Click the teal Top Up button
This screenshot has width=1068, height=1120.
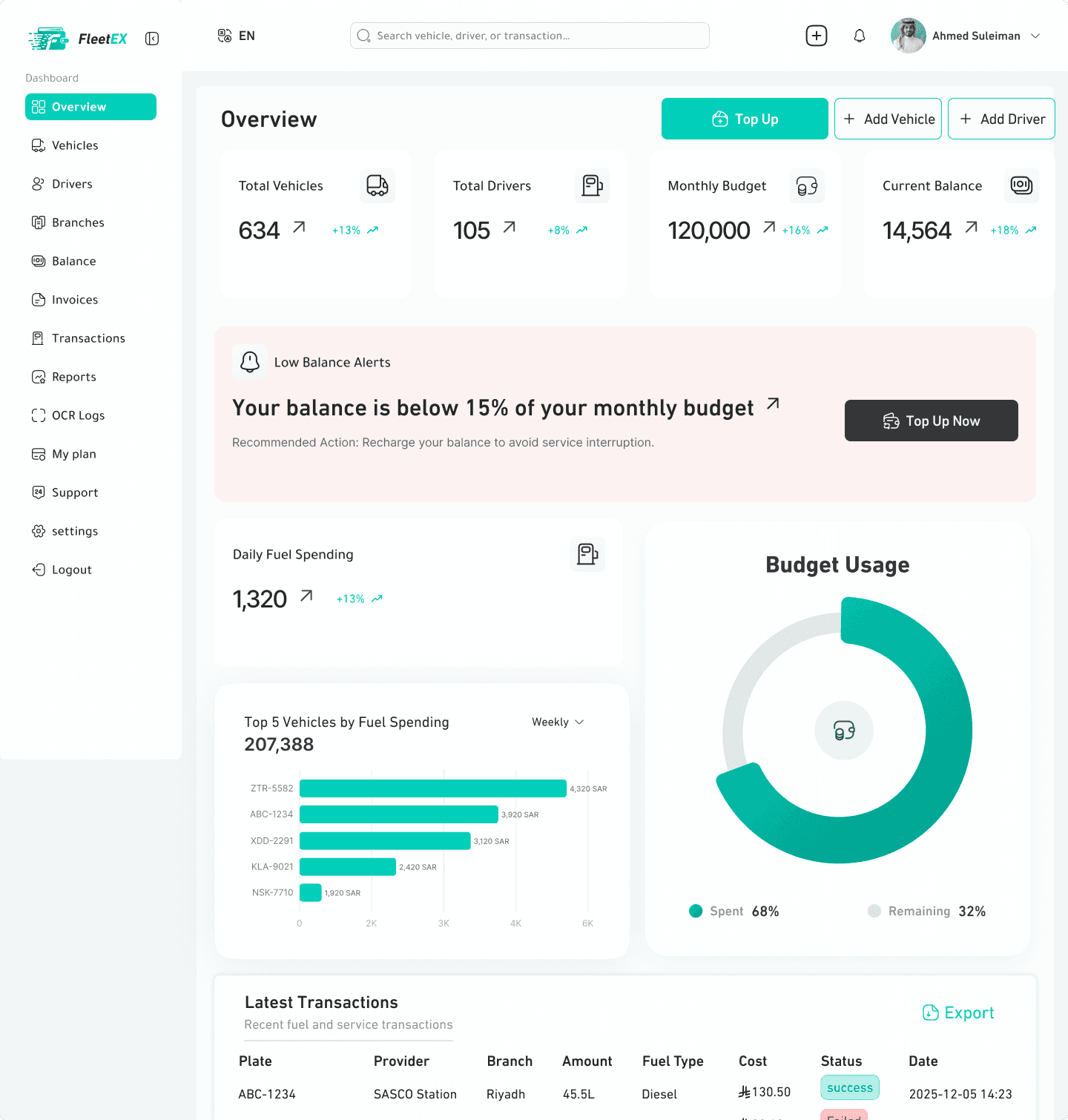point(745,119)
